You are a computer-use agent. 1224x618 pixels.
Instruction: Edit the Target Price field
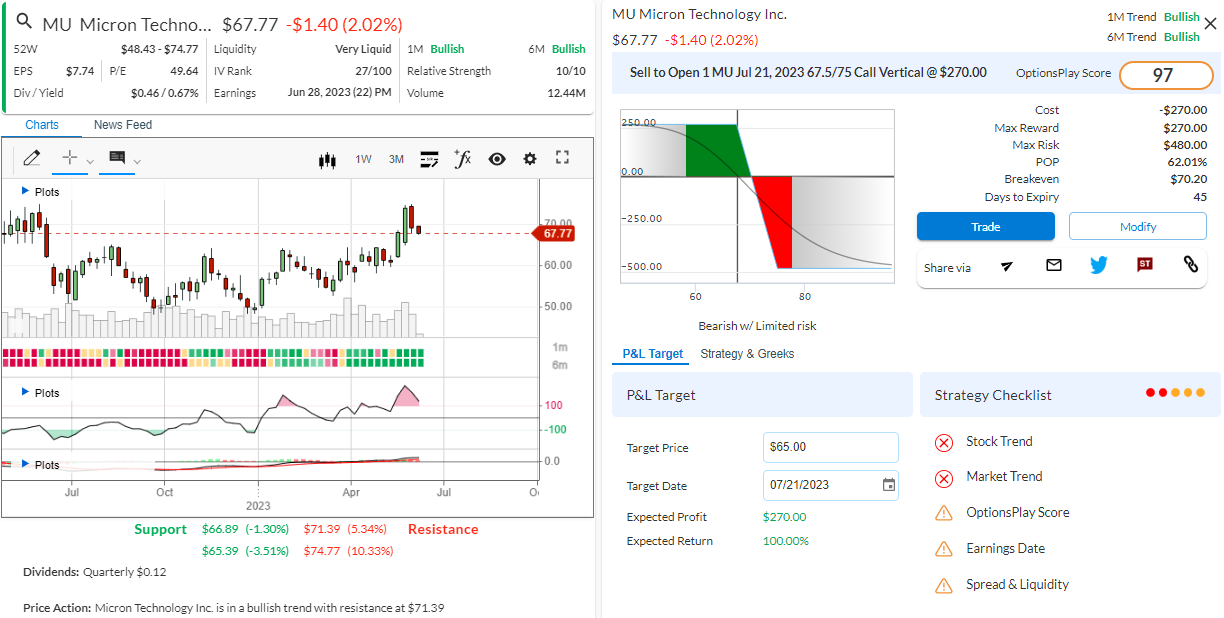[830, 447]
